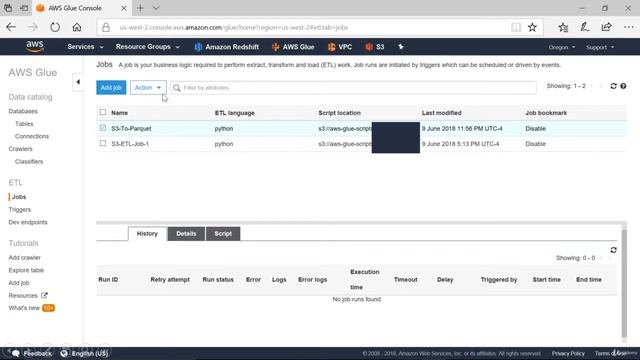This screenshot has height=360, width=640.
Task: Collapse the AWS Glue side navigation
Action: click(78, 82)
